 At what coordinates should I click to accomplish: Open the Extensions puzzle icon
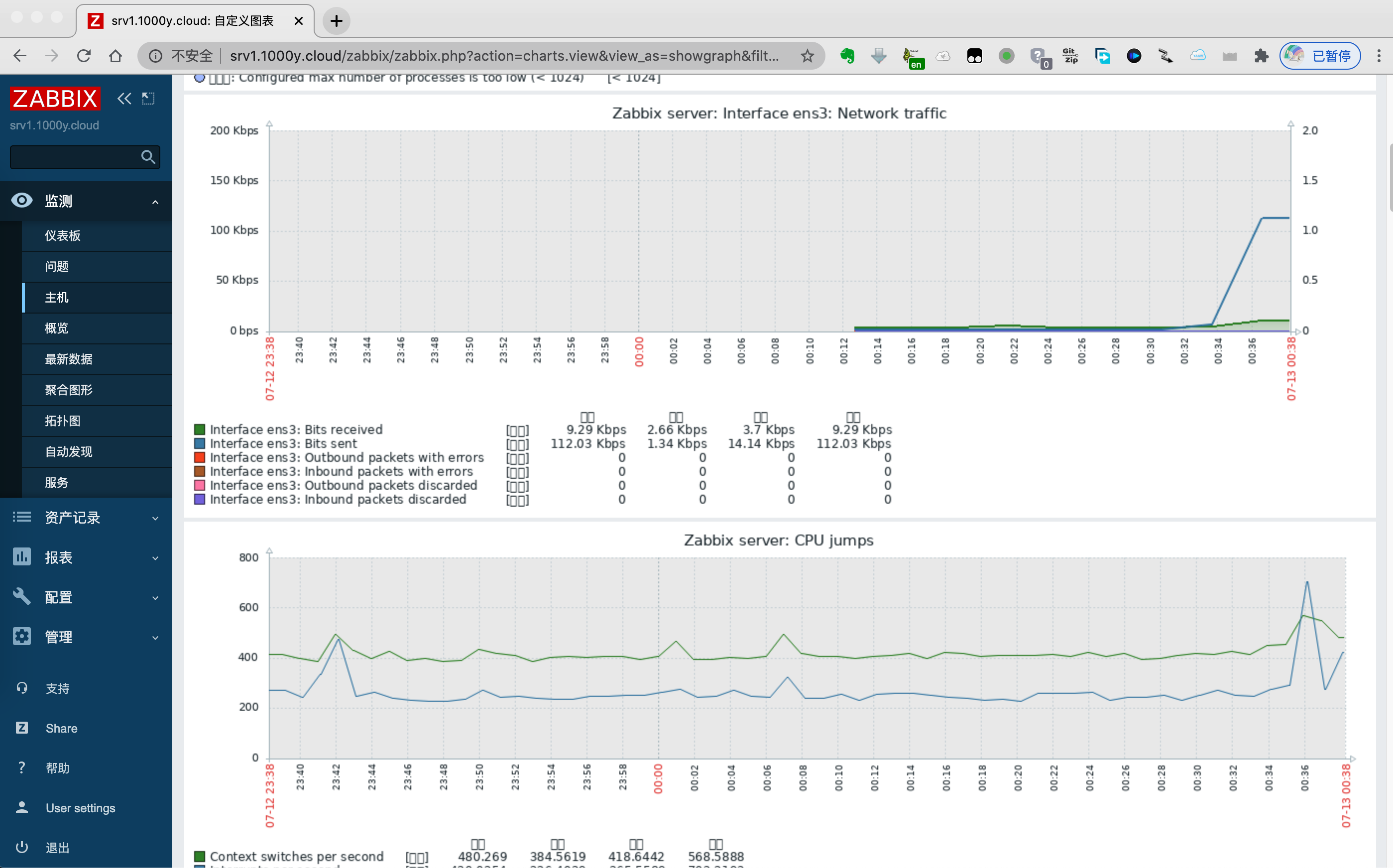[1261, 56]
